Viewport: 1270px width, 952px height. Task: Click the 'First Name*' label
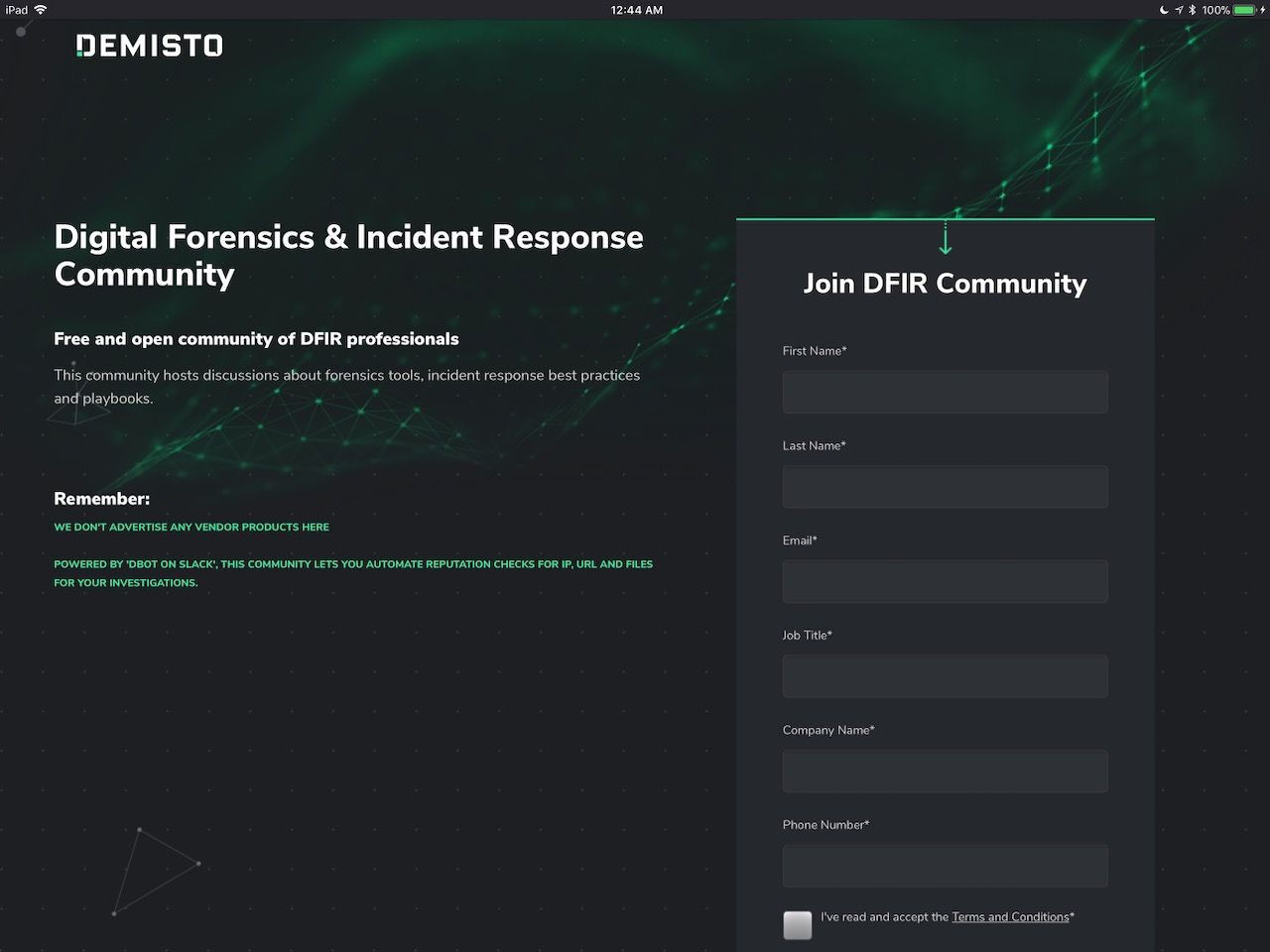(815, 351)
